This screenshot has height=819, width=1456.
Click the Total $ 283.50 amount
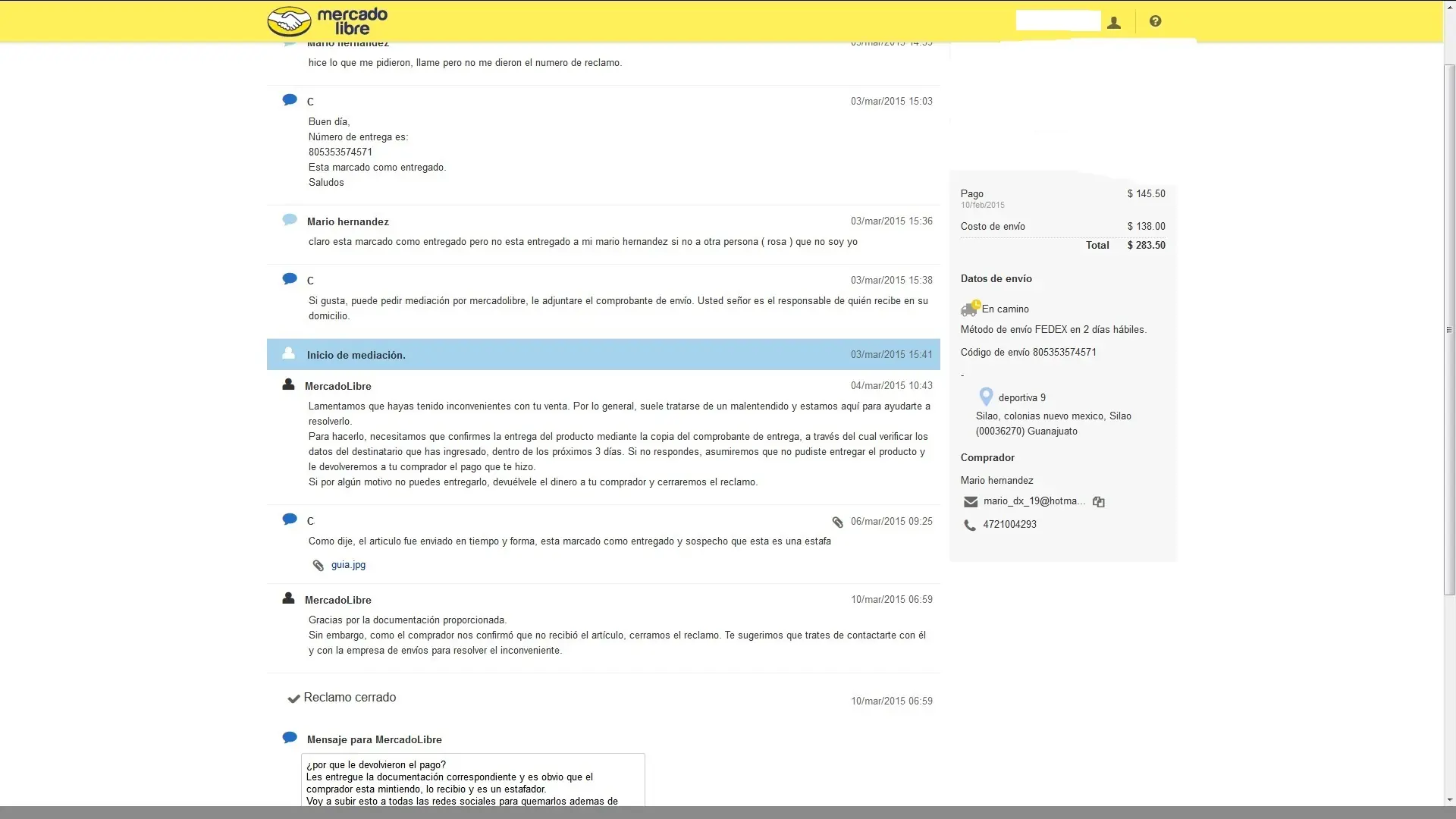click(1146, 245)
